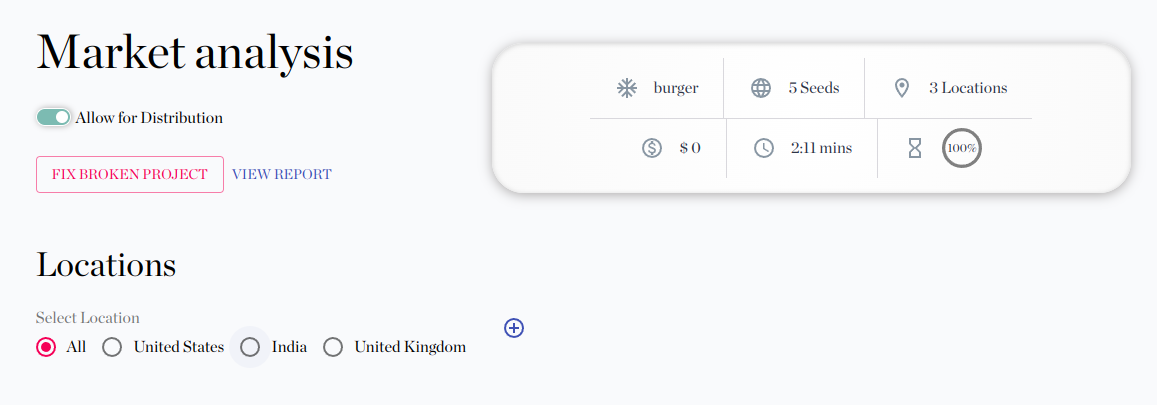Click the globe icon for Seeds

click(761, 89)
